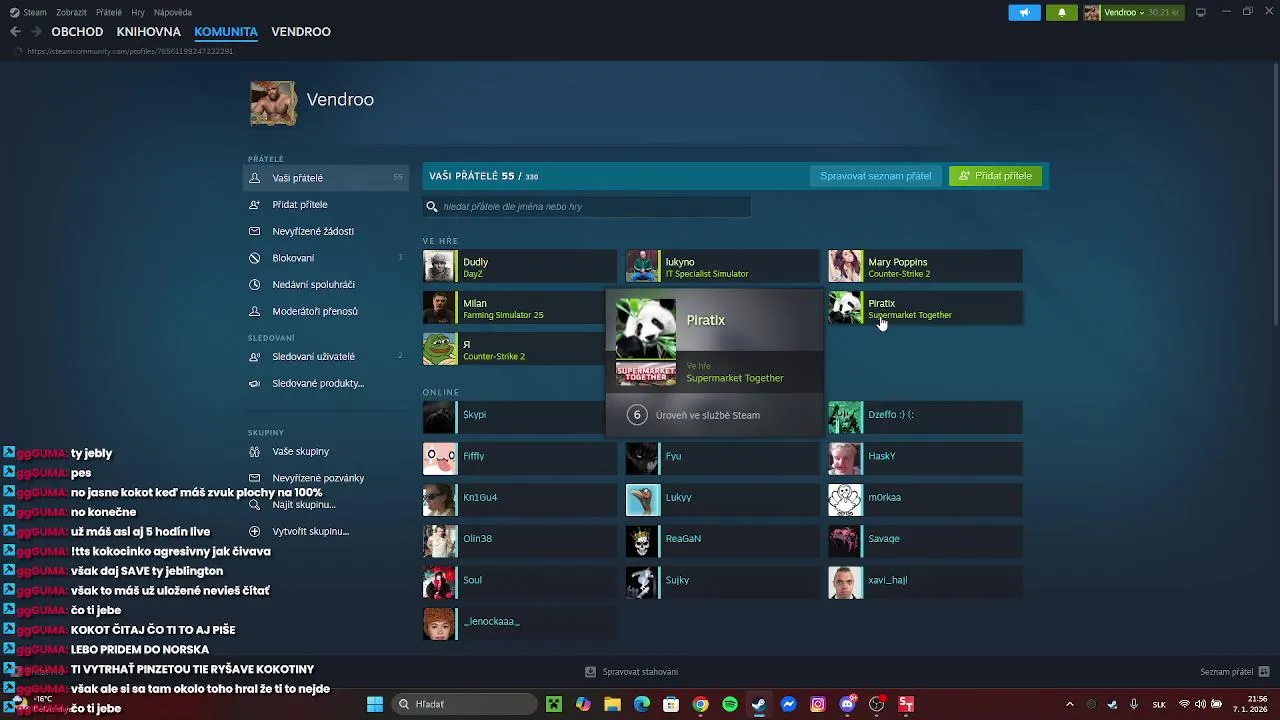Open Instagram from the taskbar
The image size is (1280, 720).
click(818, 704)
